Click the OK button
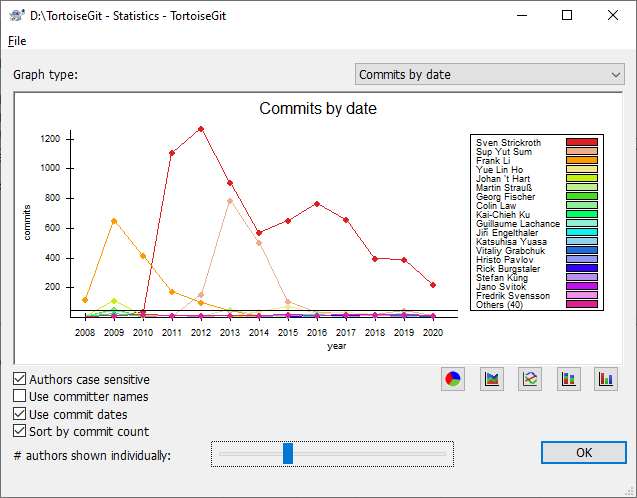This screenshot has width=637, height=498. tap(583, 453)
